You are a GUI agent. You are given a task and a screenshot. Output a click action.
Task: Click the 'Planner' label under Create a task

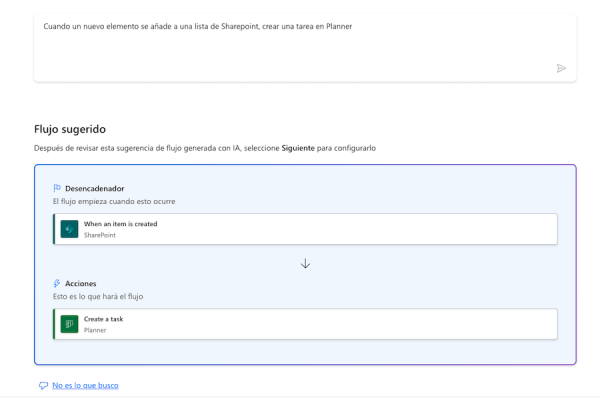tap(95, 330)
